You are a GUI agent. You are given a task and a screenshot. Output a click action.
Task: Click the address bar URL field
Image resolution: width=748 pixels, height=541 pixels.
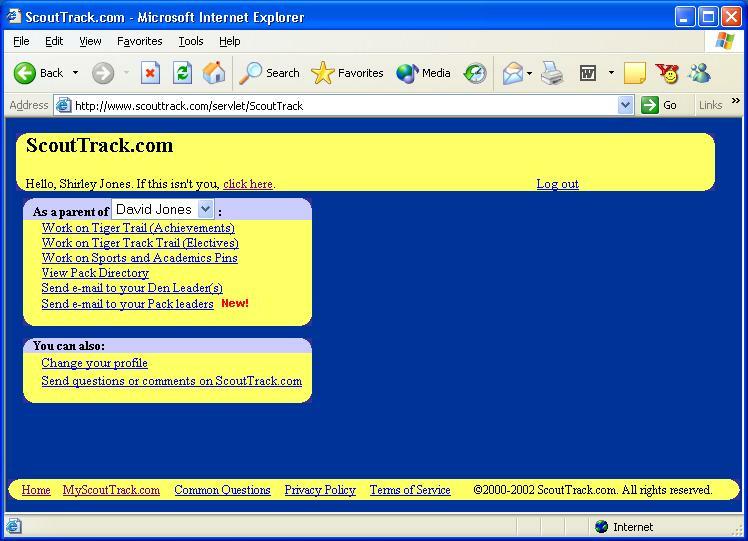pyautogui.click(x=344, y=105)
